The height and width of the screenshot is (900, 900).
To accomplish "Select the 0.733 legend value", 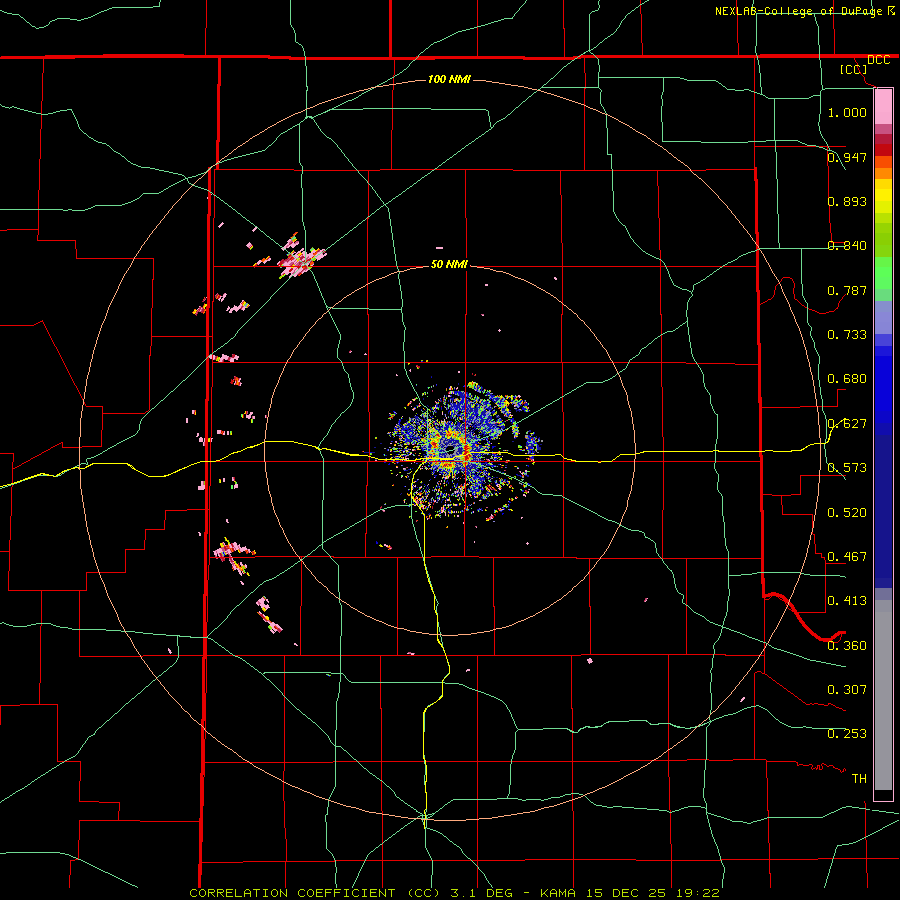I will click(847, 334).
